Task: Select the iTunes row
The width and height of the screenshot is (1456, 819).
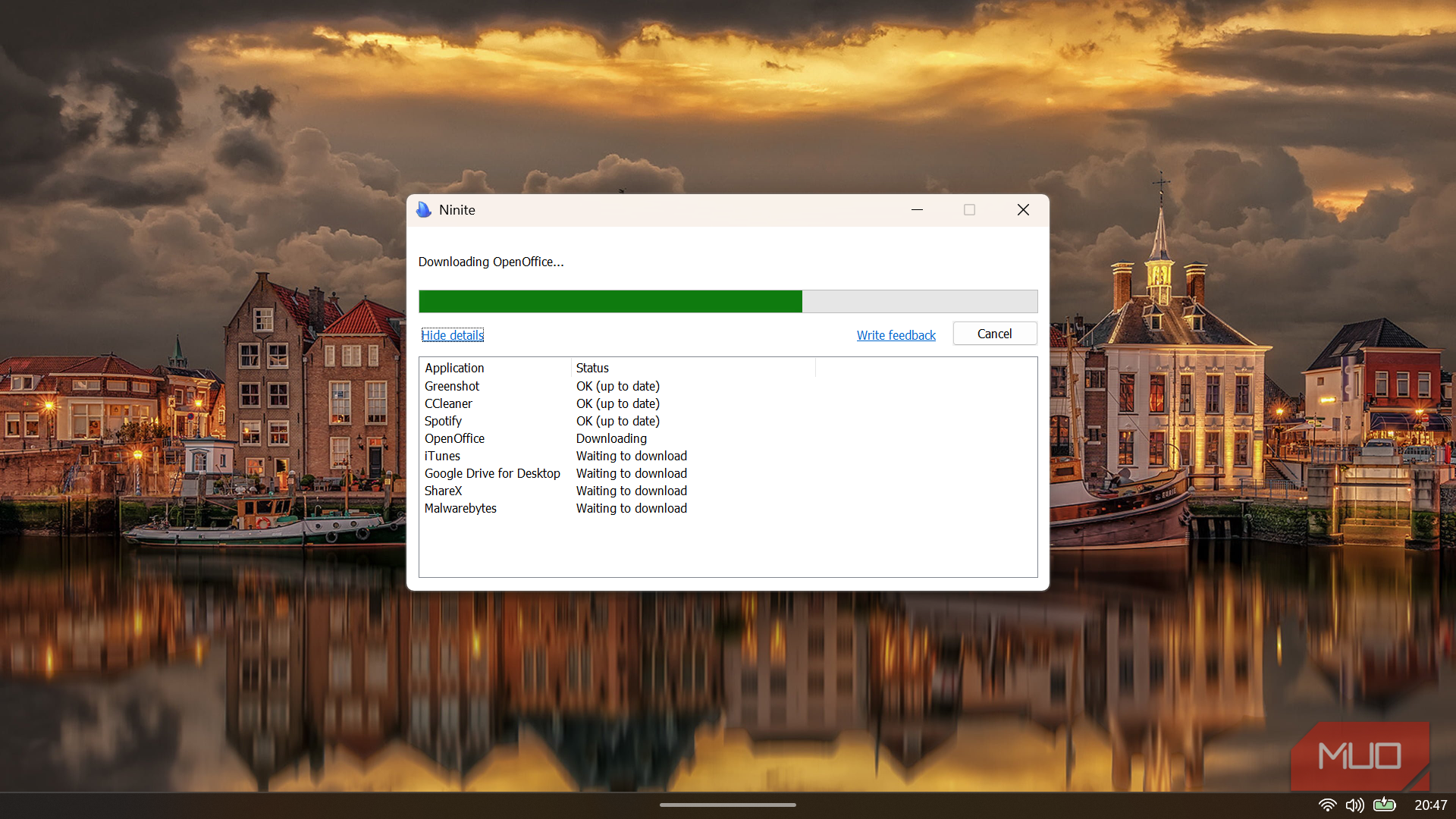Action: tap(619, 456)
